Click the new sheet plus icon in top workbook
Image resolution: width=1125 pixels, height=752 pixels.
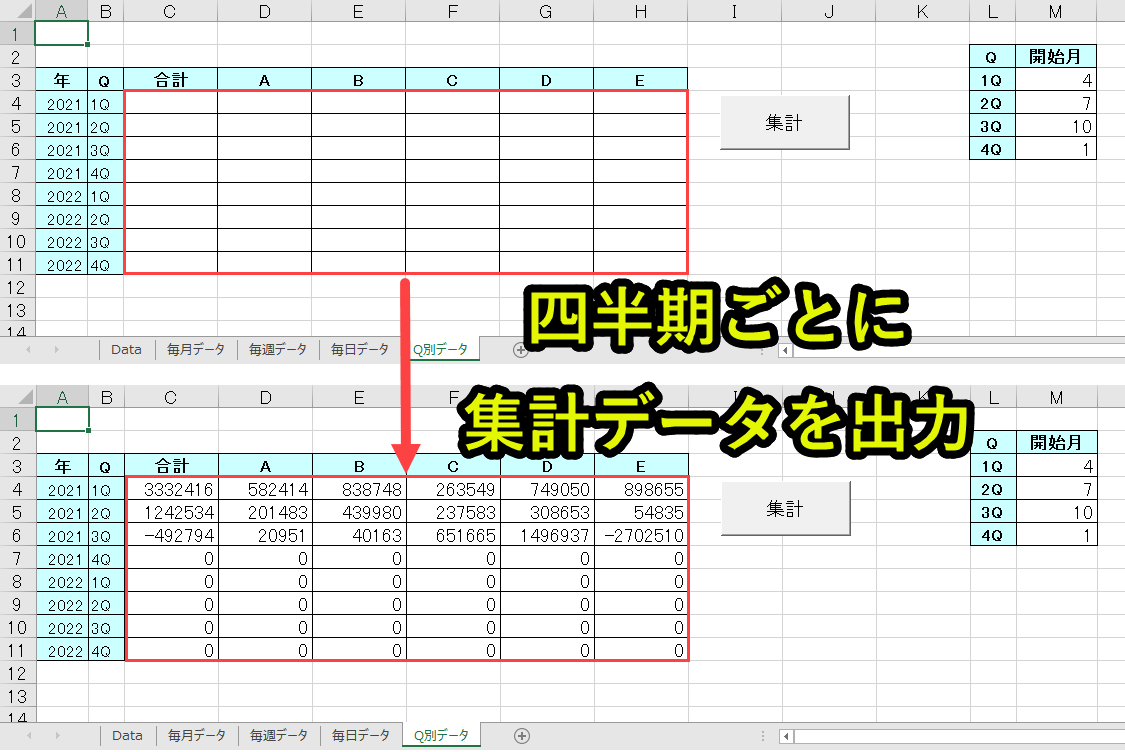point(519,349)
